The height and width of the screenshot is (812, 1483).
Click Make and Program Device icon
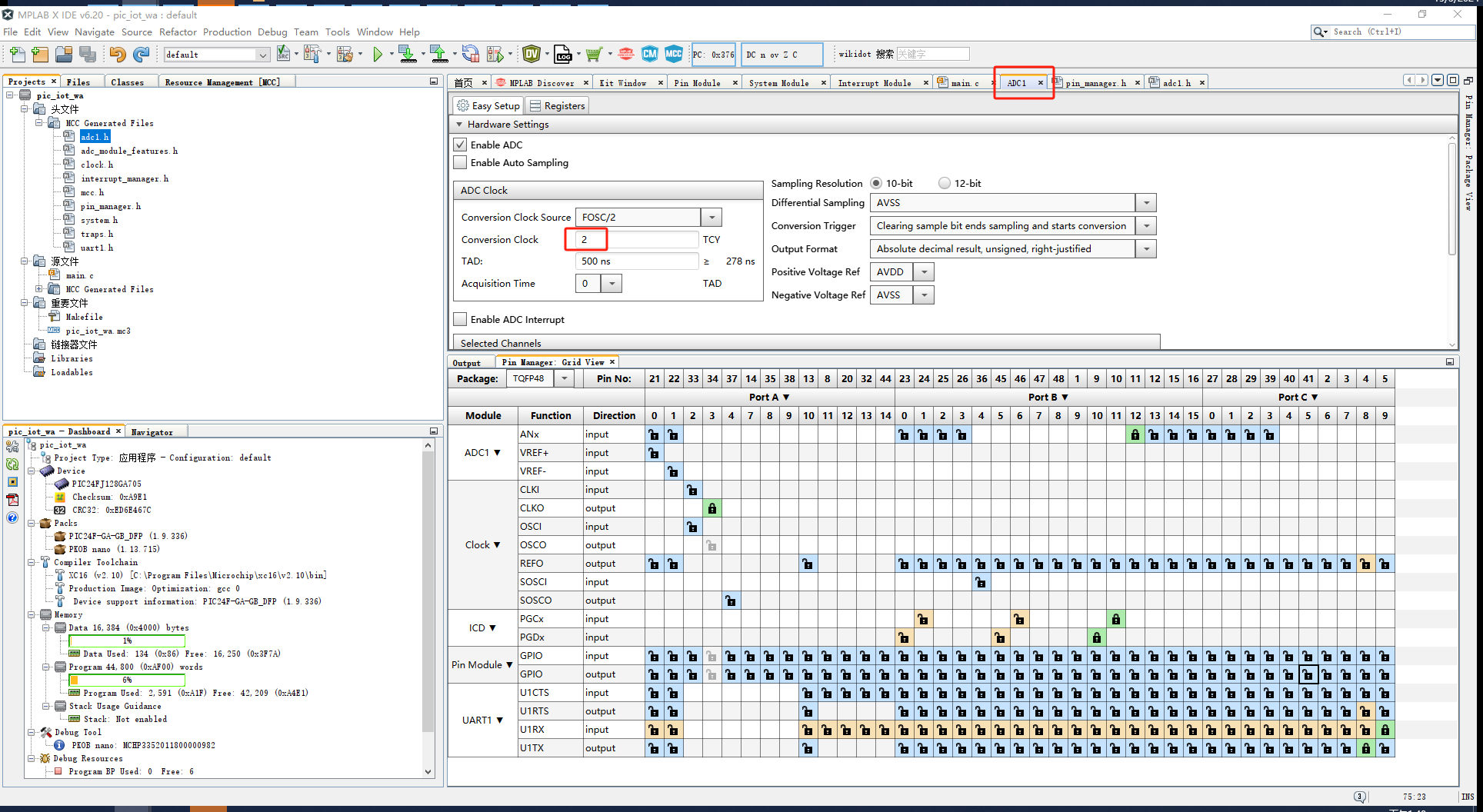tap(407, 54)
